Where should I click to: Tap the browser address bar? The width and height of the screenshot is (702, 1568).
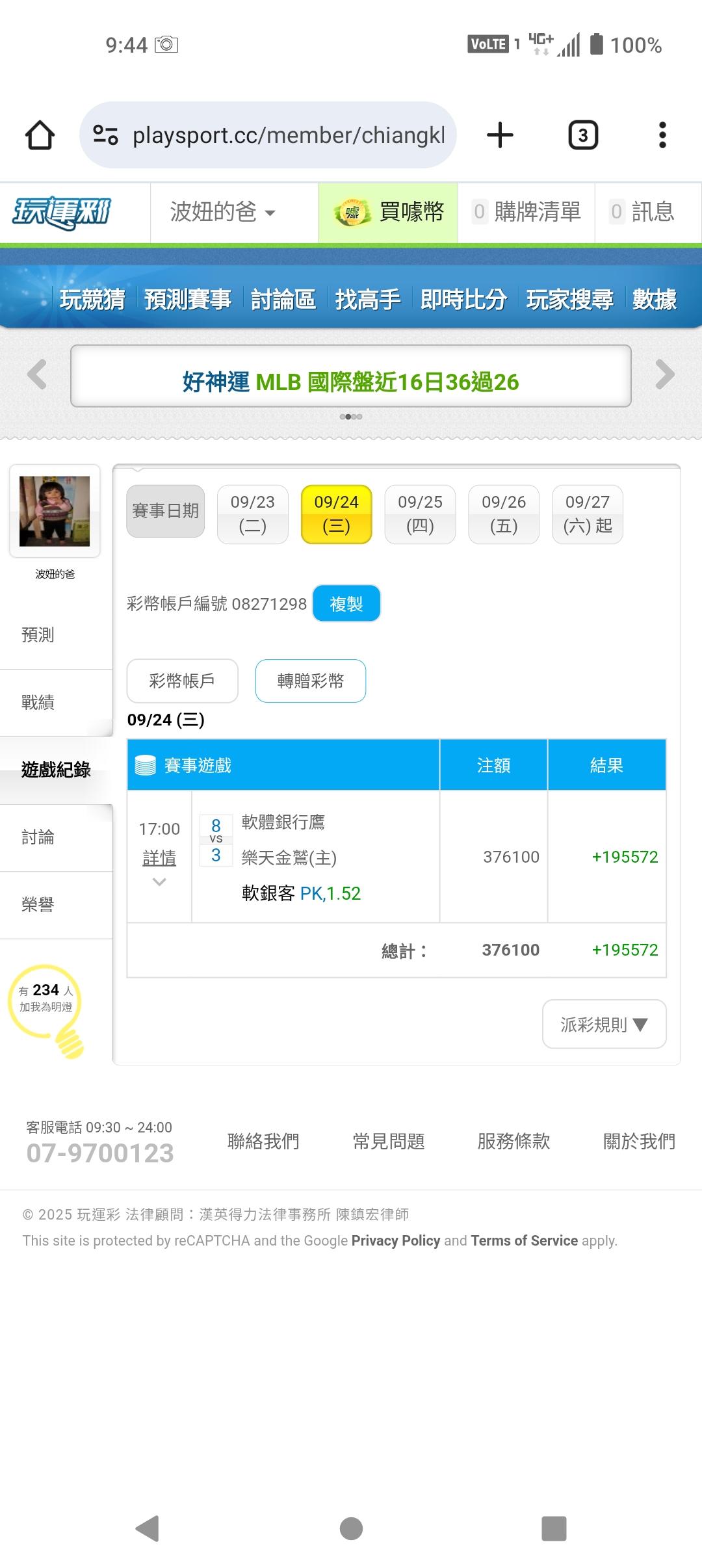coord(268,135)
